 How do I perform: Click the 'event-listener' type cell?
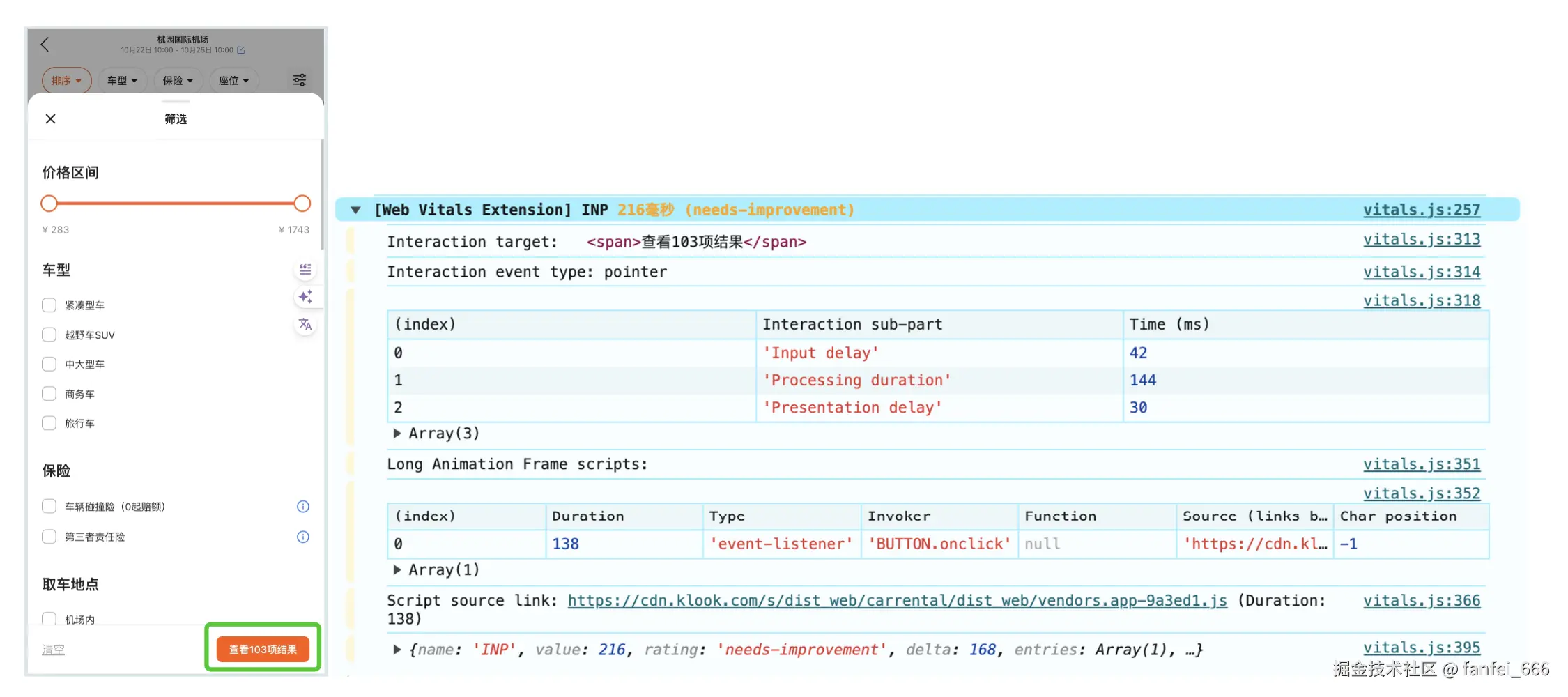782,544
